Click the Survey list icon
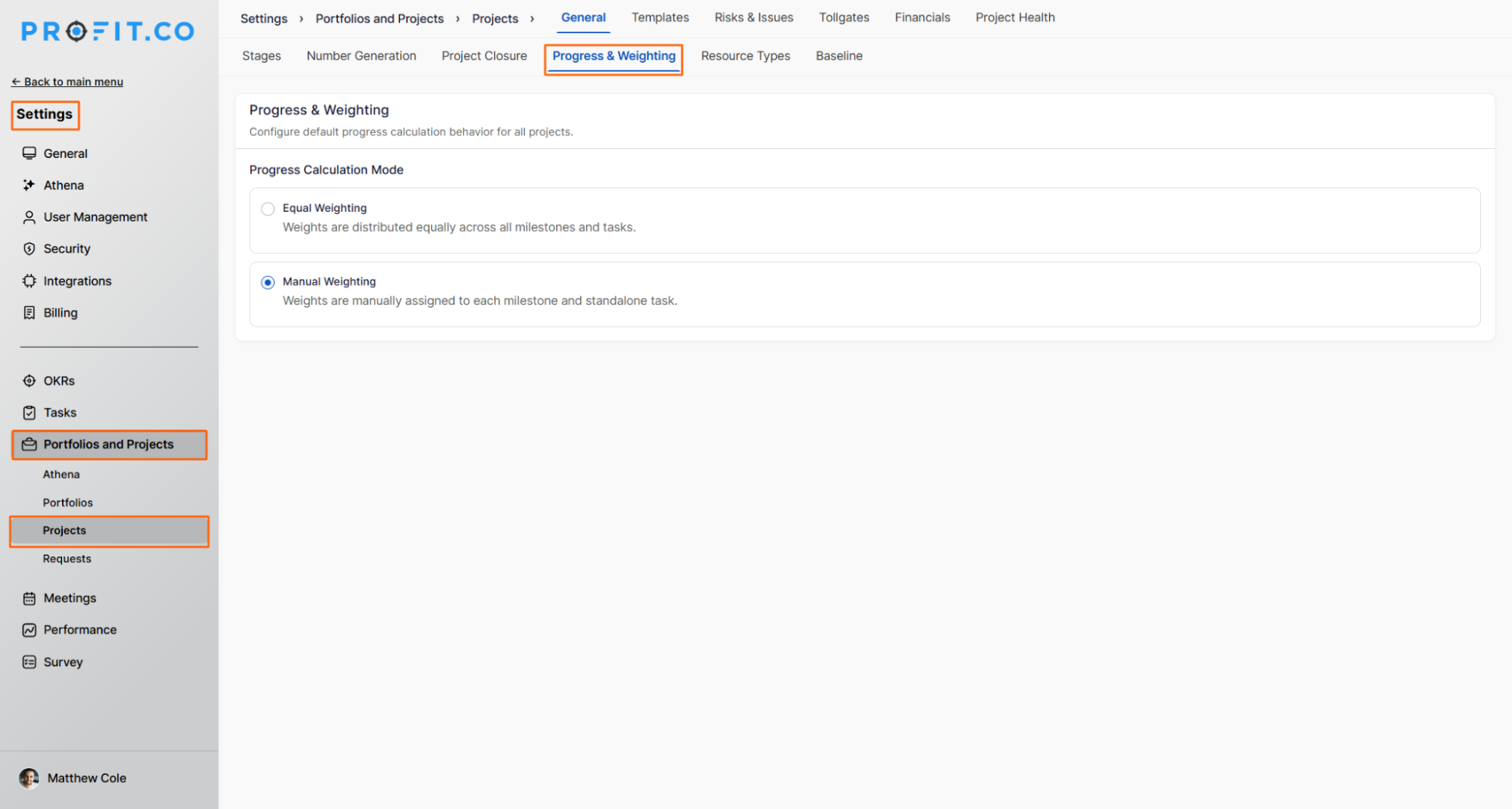Screen dimensions: 1512x809 pyautogui.click(x=29, y=662)
